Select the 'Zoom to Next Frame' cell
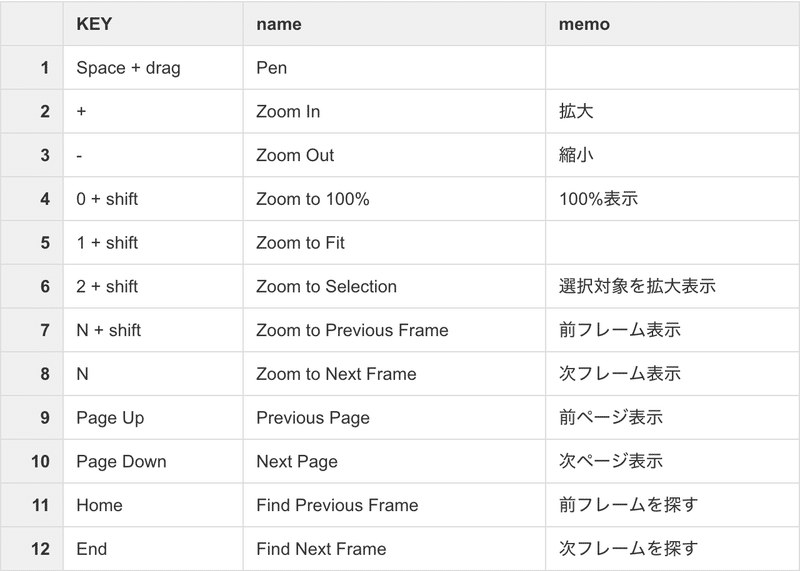The height and width of the screenshot is (571, 800). pyautogui.click(x=394, y=374)
